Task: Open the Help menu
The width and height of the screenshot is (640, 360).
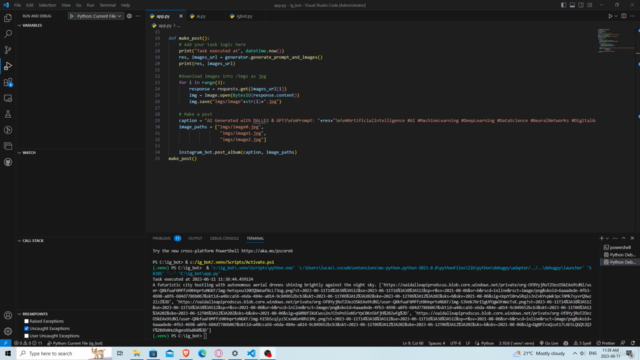Action: pos(125,5)
